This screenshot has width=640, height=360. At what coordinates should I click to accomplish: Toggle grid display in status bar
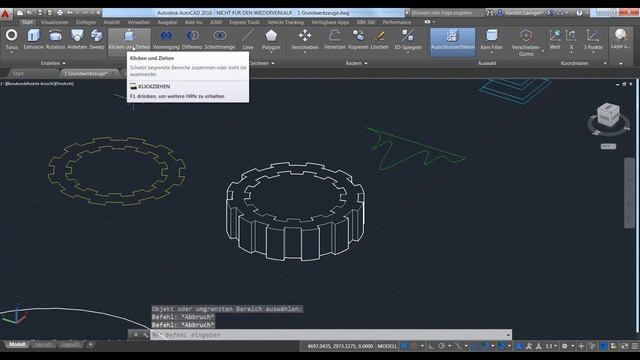tap(404, 346)
